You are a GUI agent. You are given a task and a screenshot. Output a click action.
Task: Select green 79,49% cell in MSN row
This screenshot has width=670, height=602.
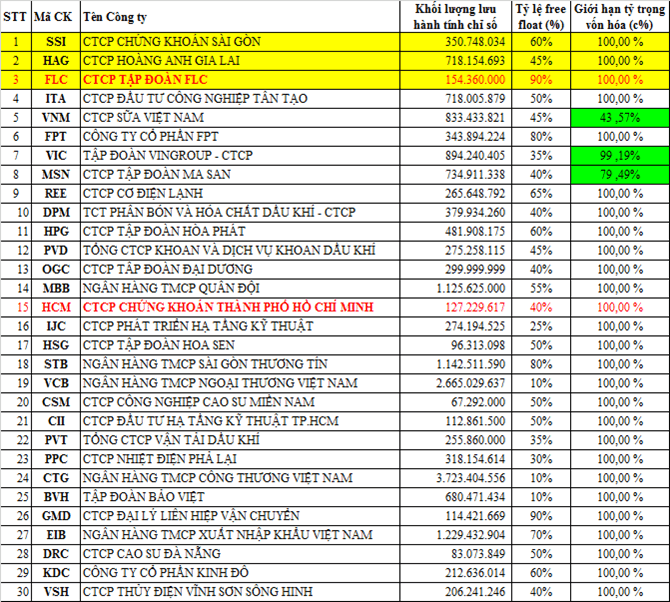(620, 175)
